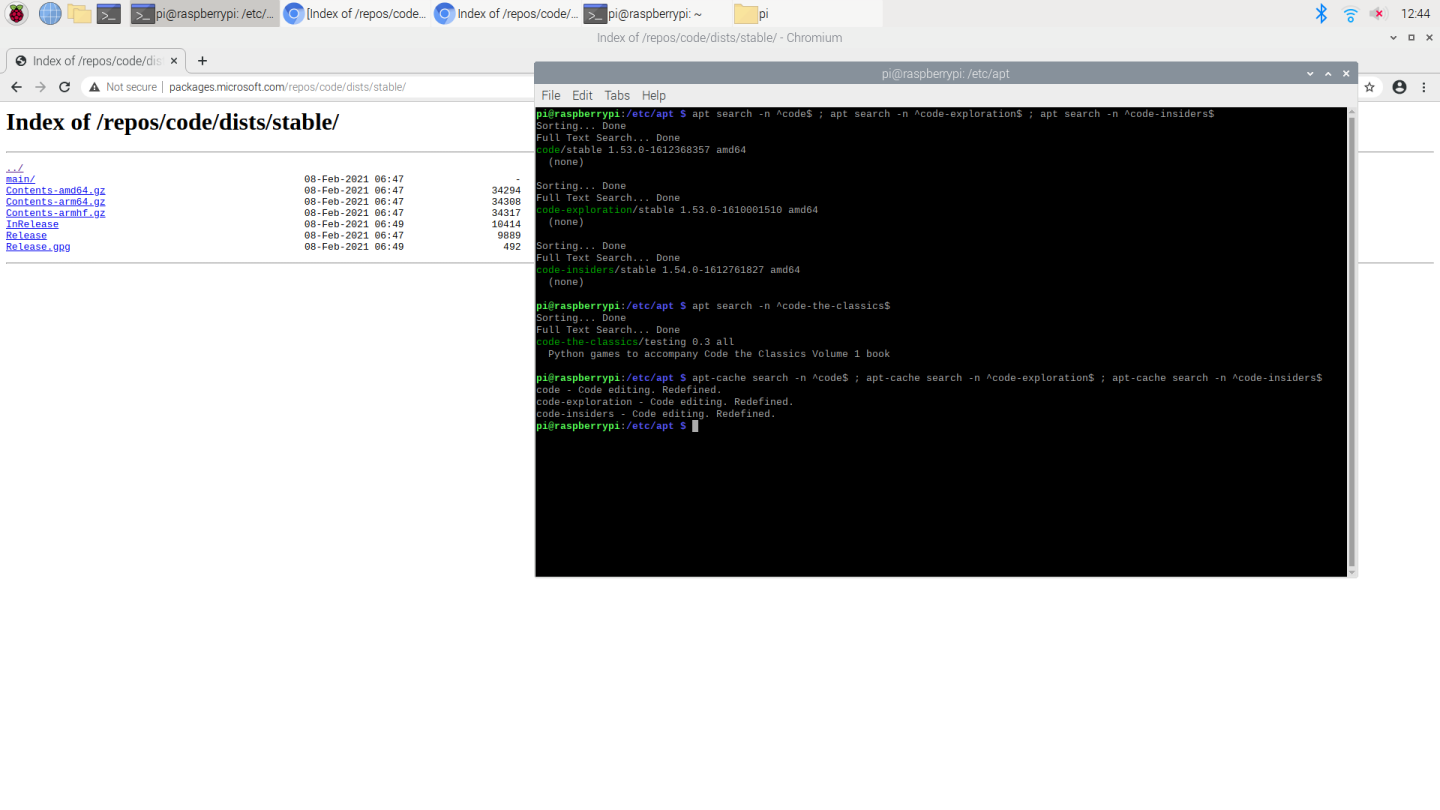Download the Contents-arm64.gz file
Screen dimensions: 1440x810
pyautogui.click(x=55, y=201)
